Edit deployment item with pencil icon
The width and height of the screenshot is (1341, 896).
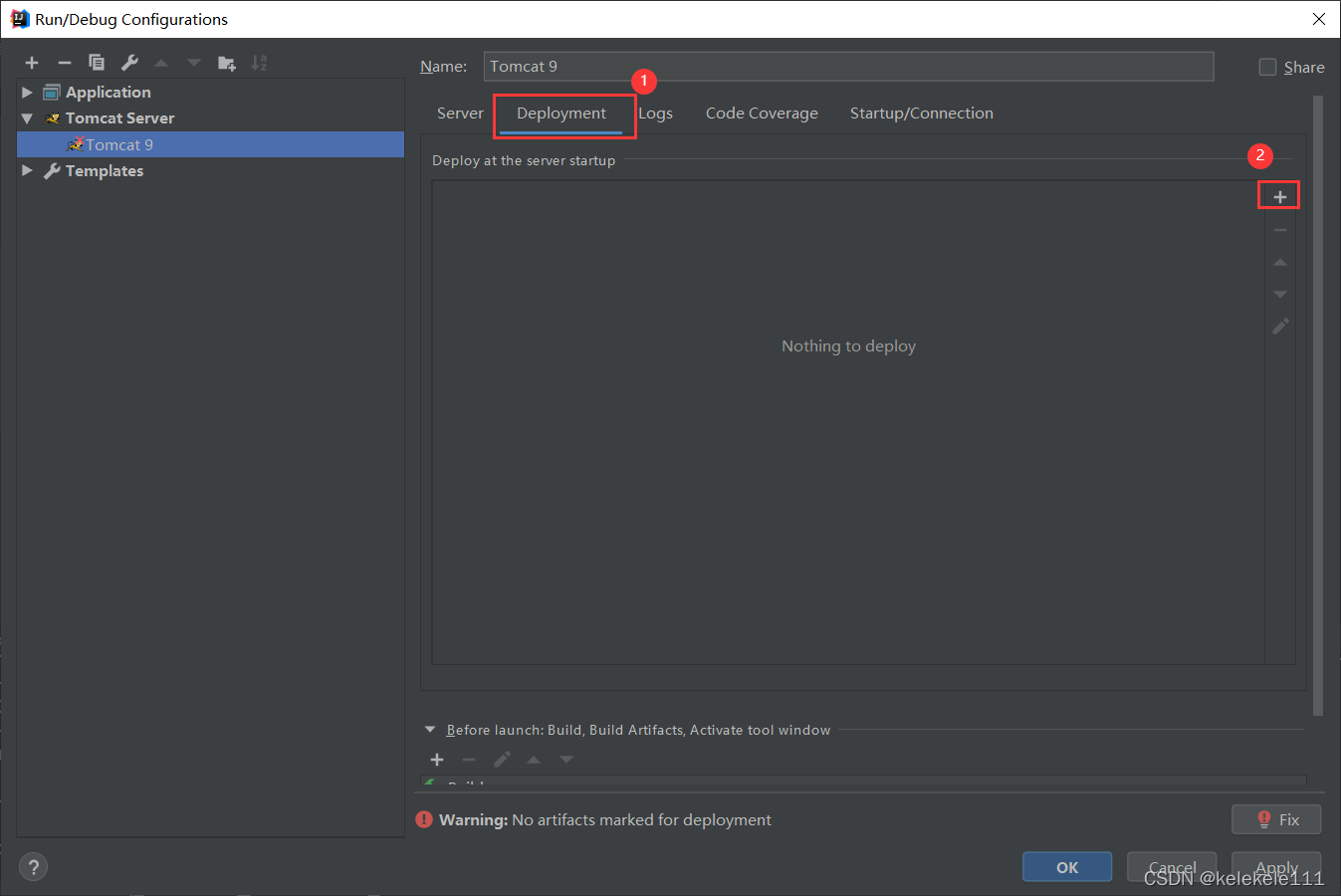(1280, 327)
